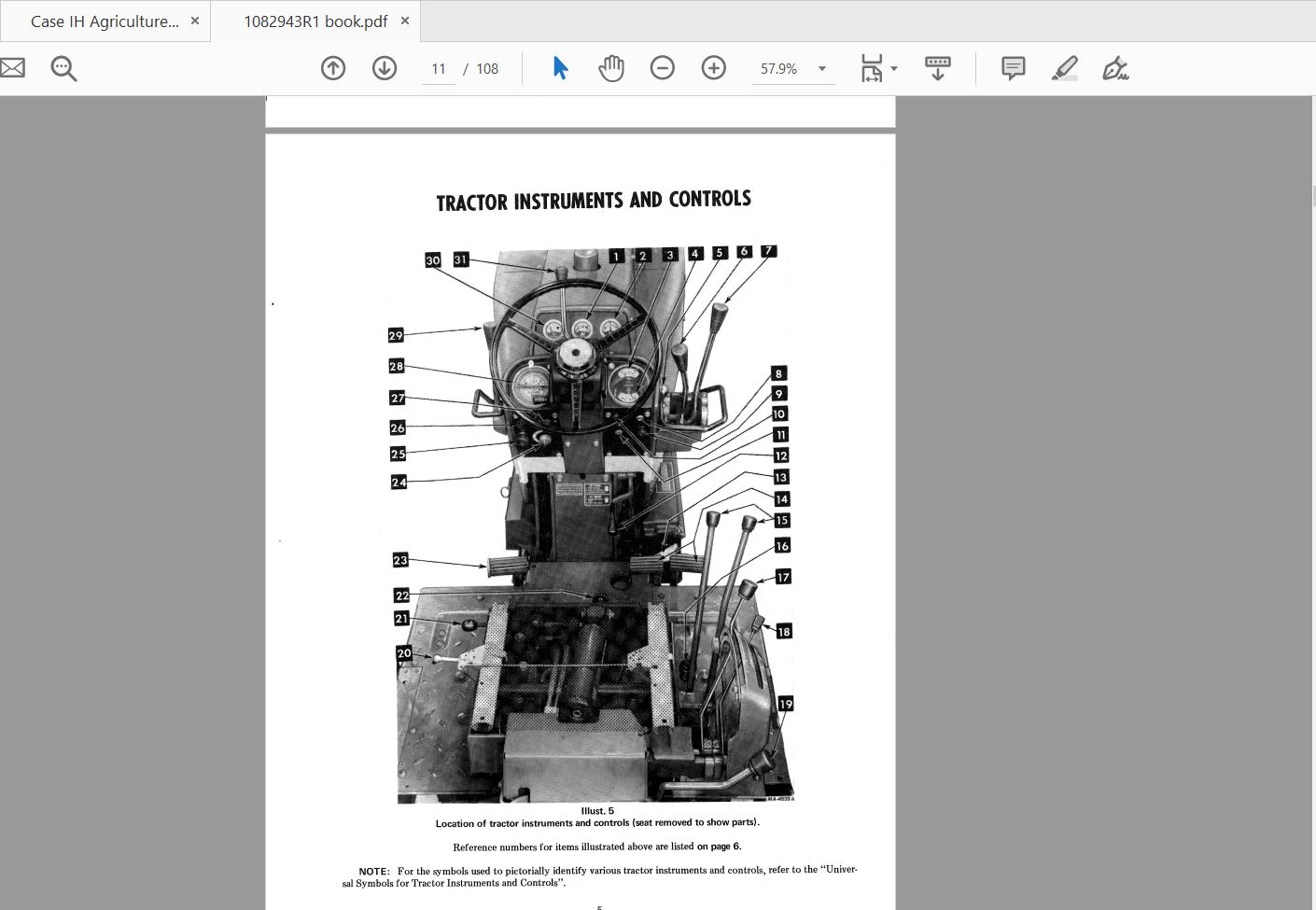Close the Case IH Agriculture tab
This screenshot has width=1316, height=910.
click(x=194, y=21)
